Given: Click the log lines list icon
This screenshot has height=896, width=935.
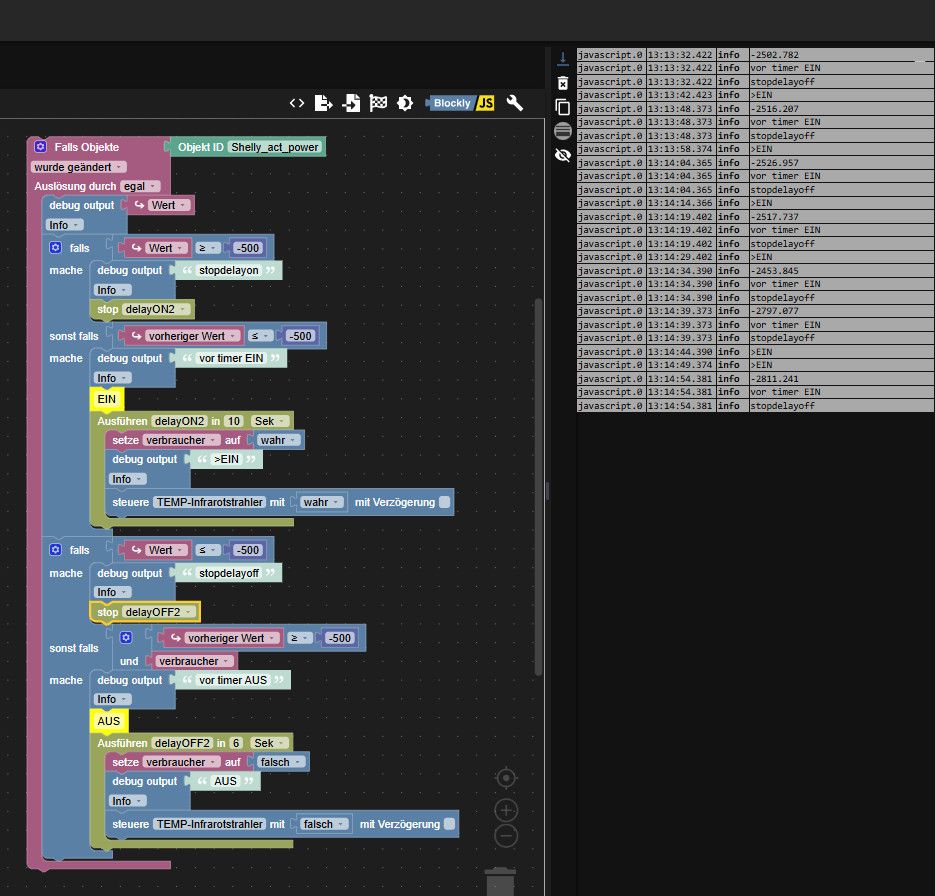Looking at the screenshot, I should click(x=562, y=131).
